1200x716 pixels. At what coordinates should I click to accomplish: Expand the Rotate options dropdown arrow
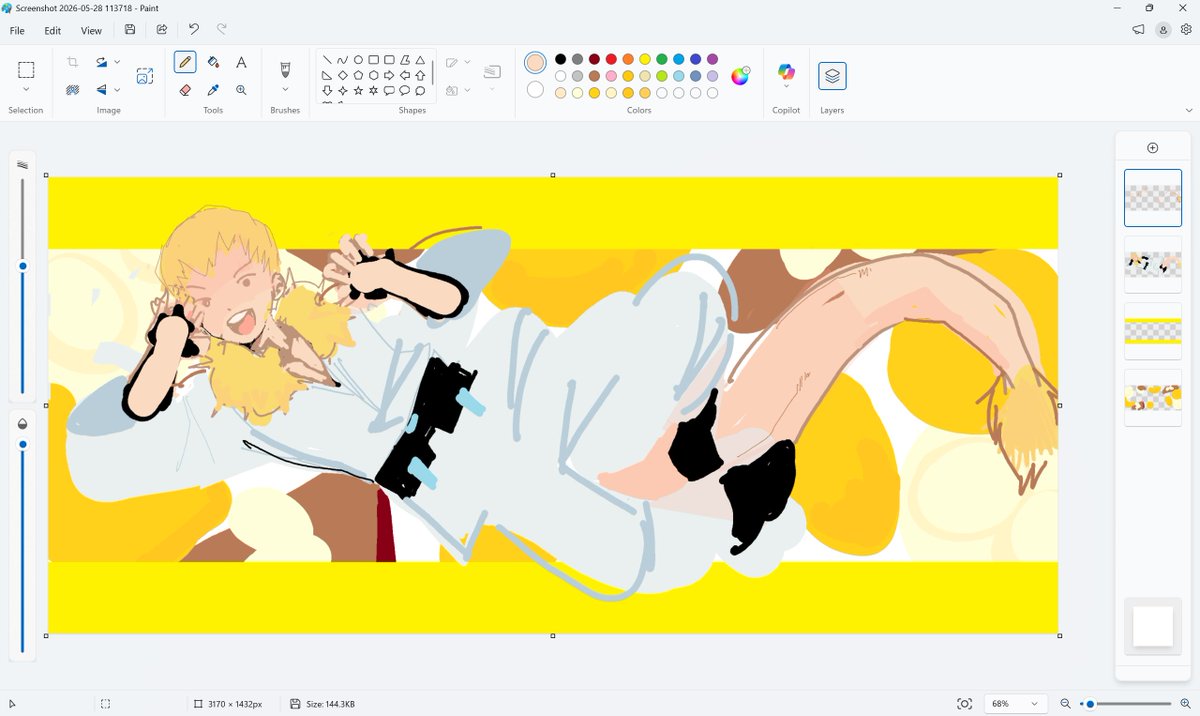(117, 62)
